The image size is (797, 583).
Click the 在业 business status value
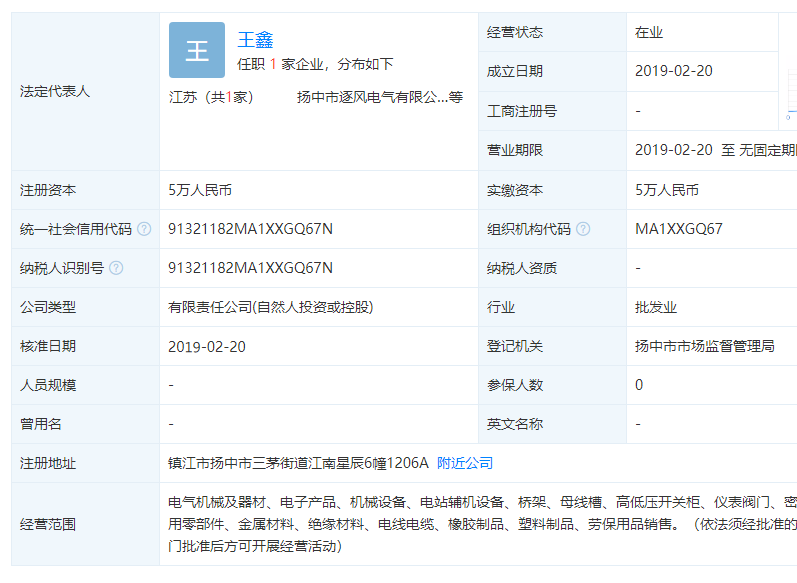648,32
